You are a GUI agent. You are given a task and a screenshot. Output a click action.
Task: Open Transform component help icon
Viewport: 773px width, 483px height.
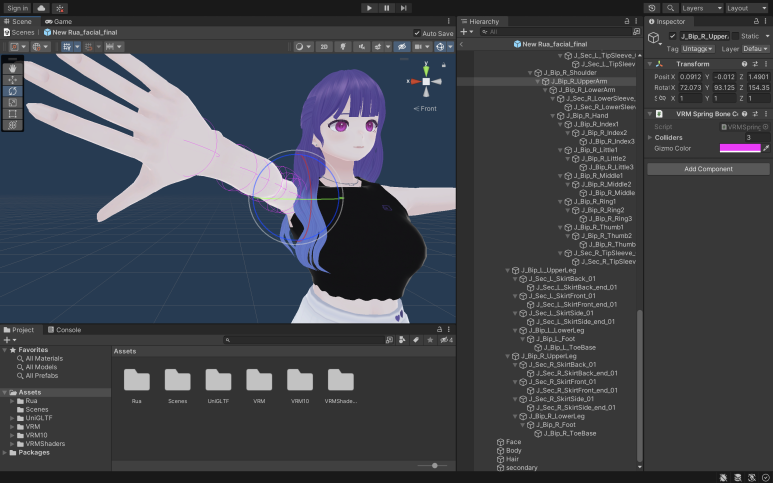coord(744,64)
